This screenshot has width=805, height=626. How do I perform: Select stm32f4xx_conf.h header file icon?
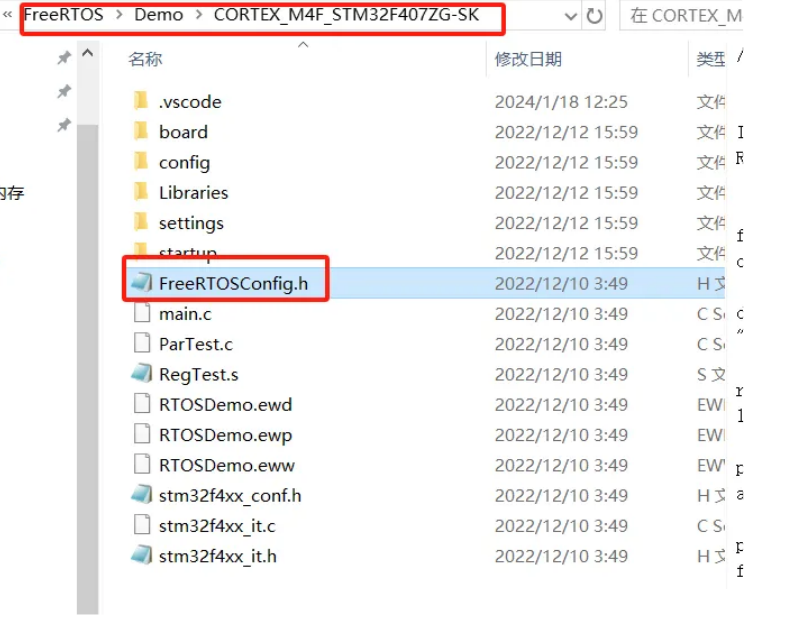coord(142,495)
